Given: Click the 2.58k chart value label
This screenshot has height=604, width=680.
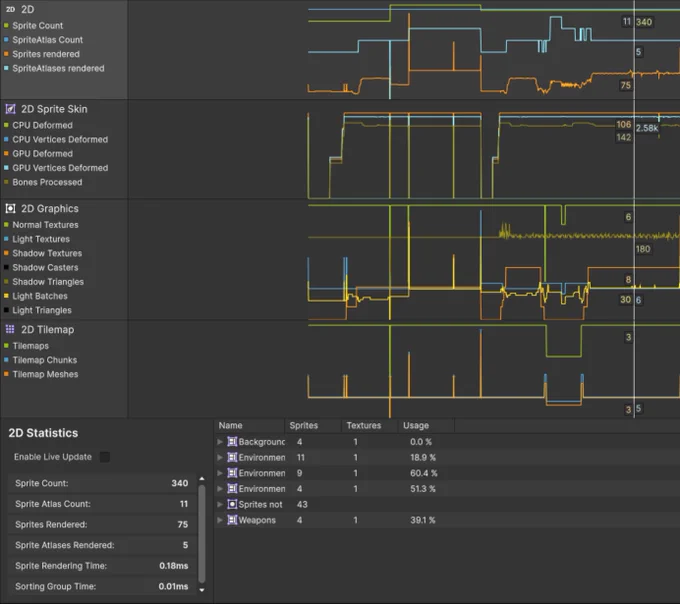Looking at the screenshot, I should [647, 128].
